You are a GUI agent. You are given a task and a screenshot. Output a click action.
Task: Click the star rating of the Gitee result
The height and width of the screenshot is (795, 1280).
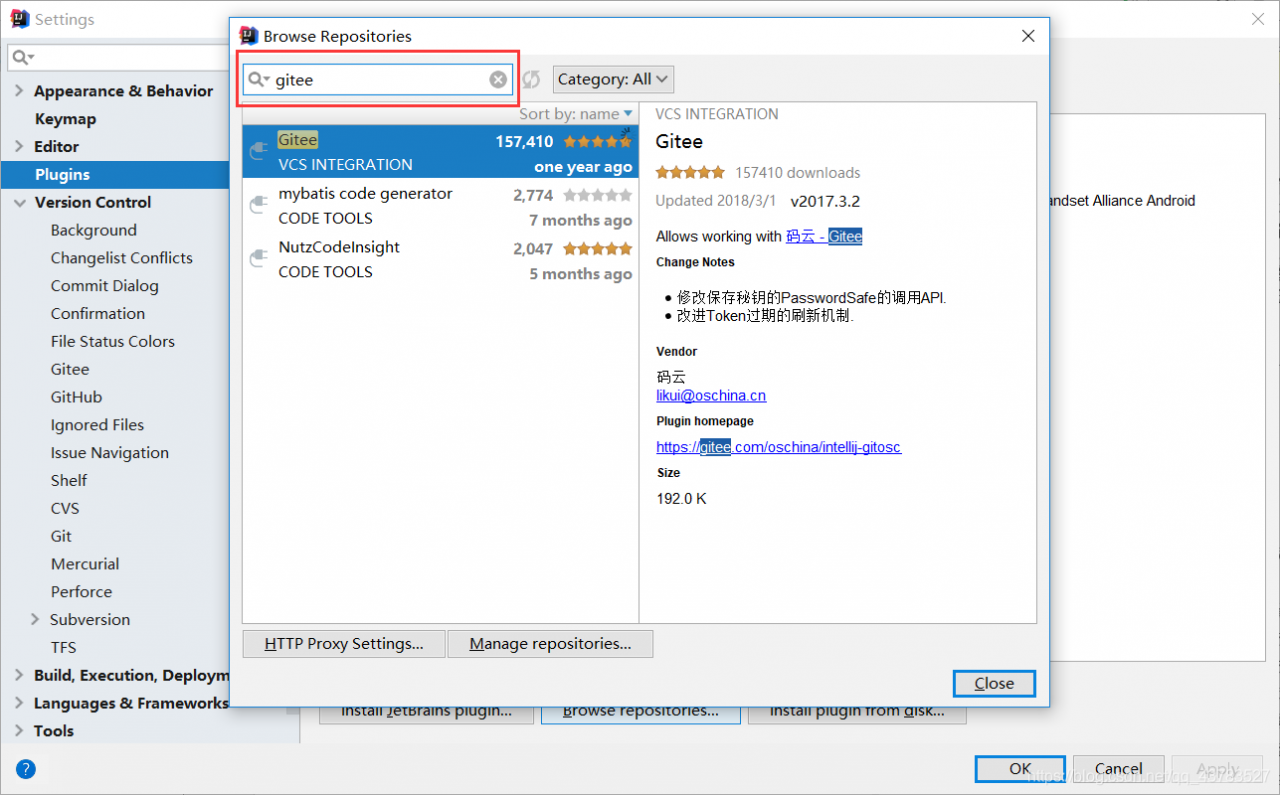pos(597,142)
